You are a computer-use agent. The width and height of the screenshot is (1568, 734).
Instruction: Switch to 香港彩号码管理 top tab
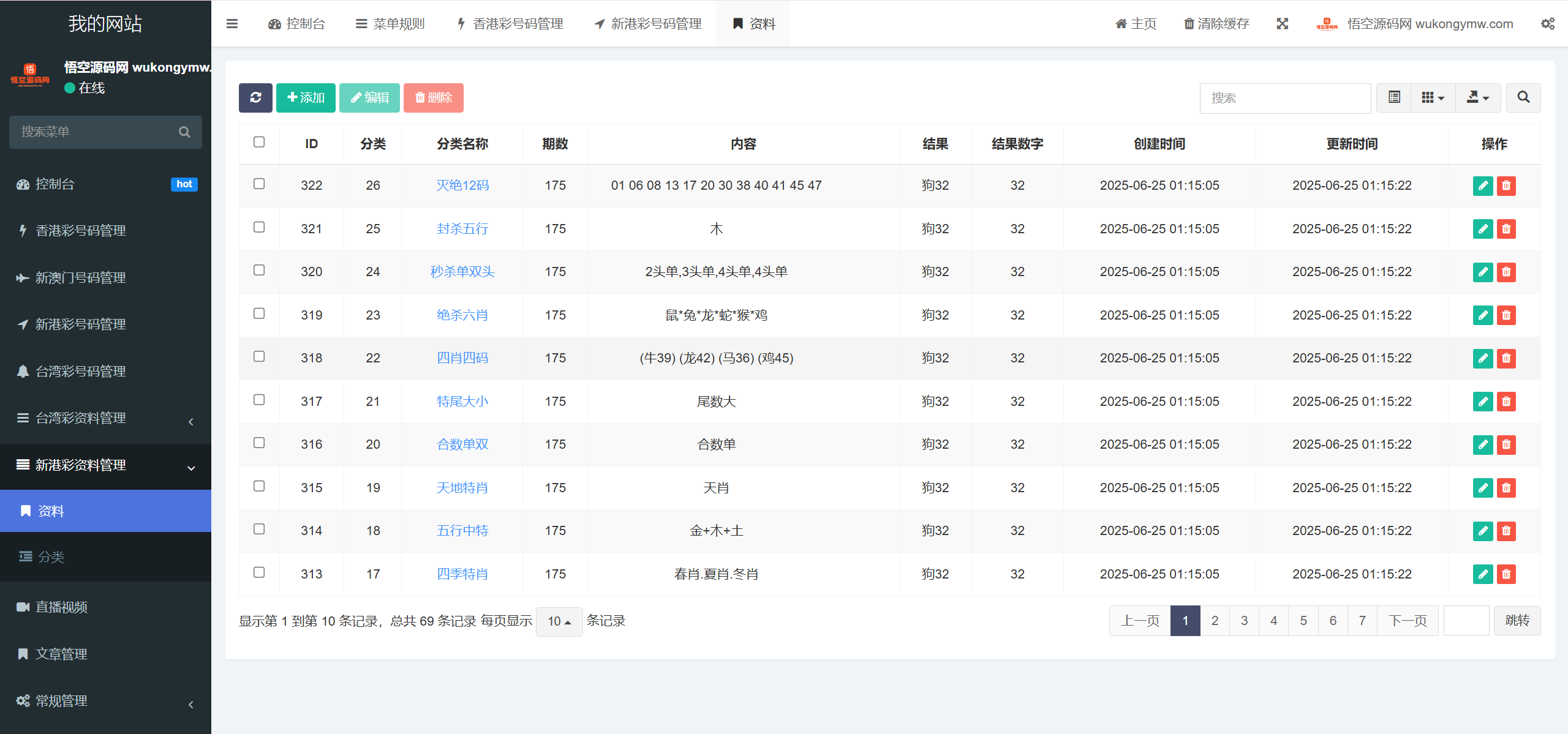point(510,24)
